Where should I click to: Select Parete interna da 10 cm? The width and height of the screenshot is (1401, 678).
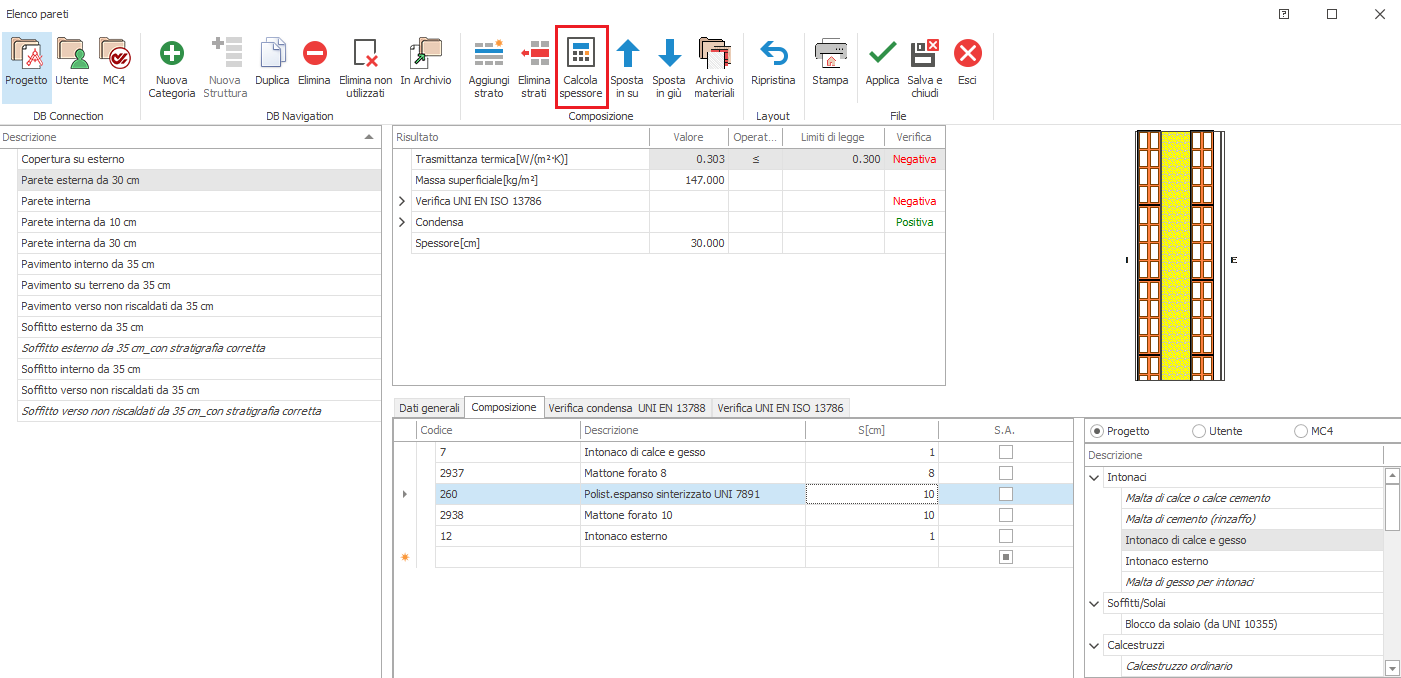pyautogui.click(x=79, y=222)
